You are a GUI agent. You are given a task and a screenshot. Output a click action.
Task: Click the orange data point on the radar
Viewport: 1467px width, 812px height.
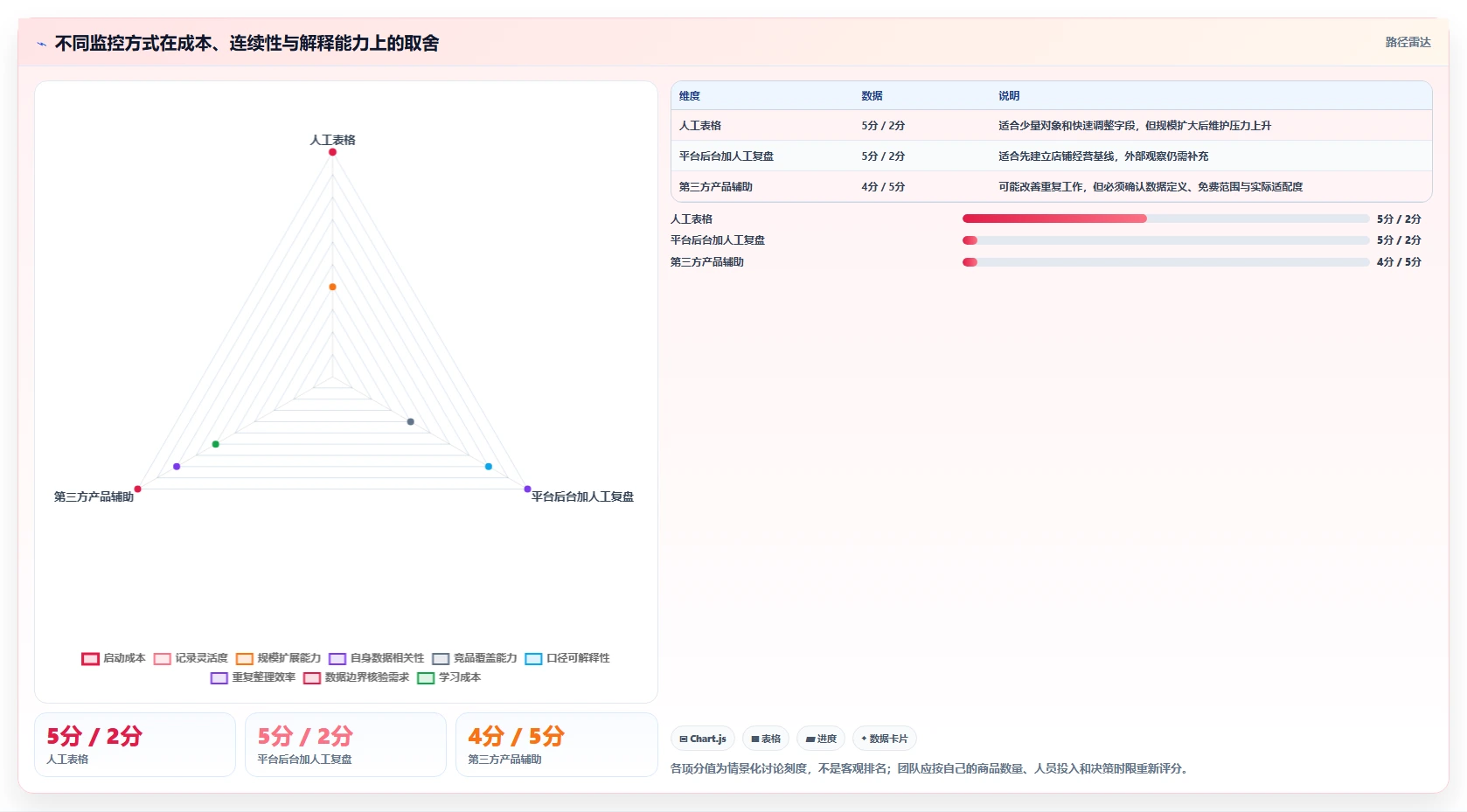click(x=332, y=287)
